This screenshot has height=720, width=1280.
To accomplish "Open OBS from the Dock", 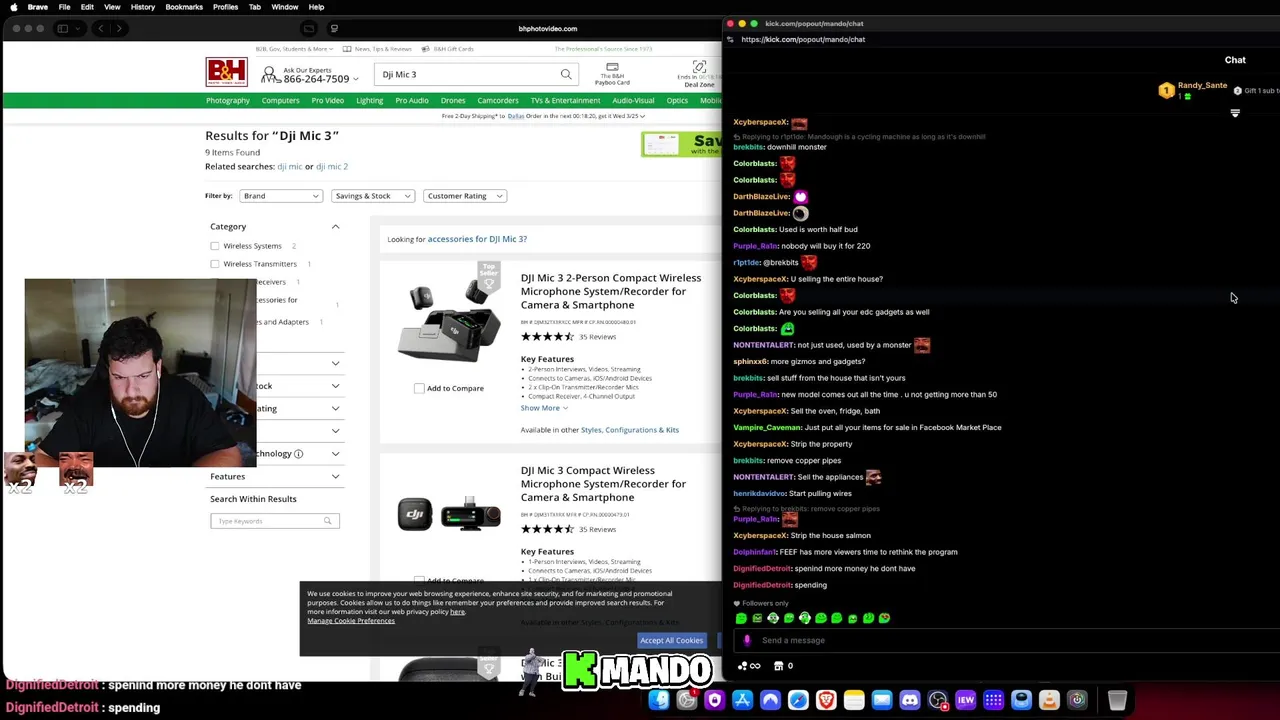I will click(x=937, y=700).
